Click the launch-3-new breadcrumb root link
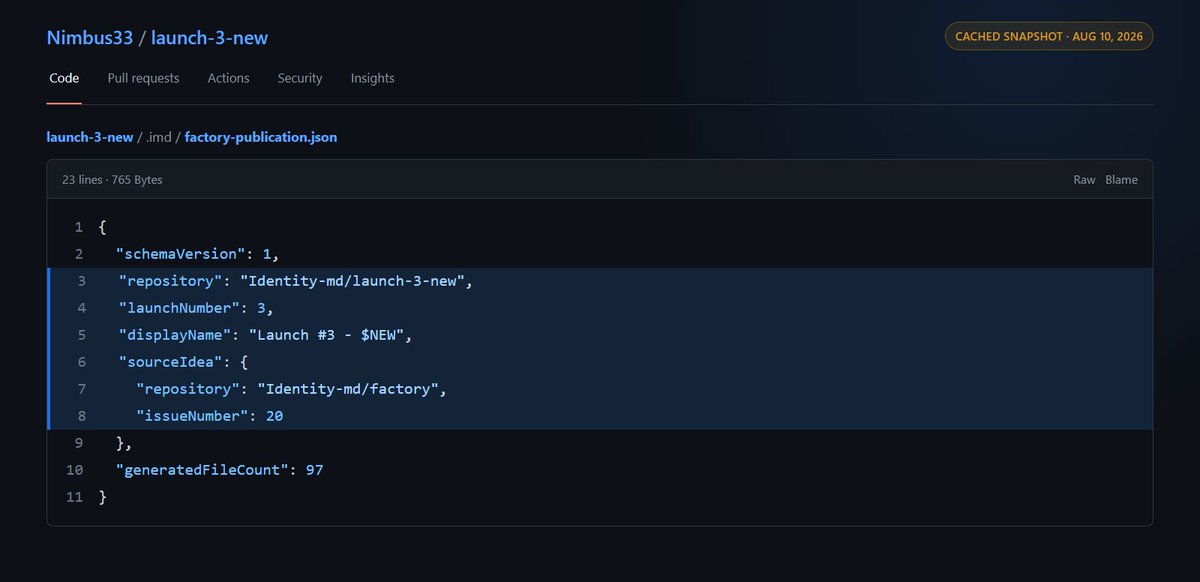This screenshot has width=1200, height=582. point(90,137)
